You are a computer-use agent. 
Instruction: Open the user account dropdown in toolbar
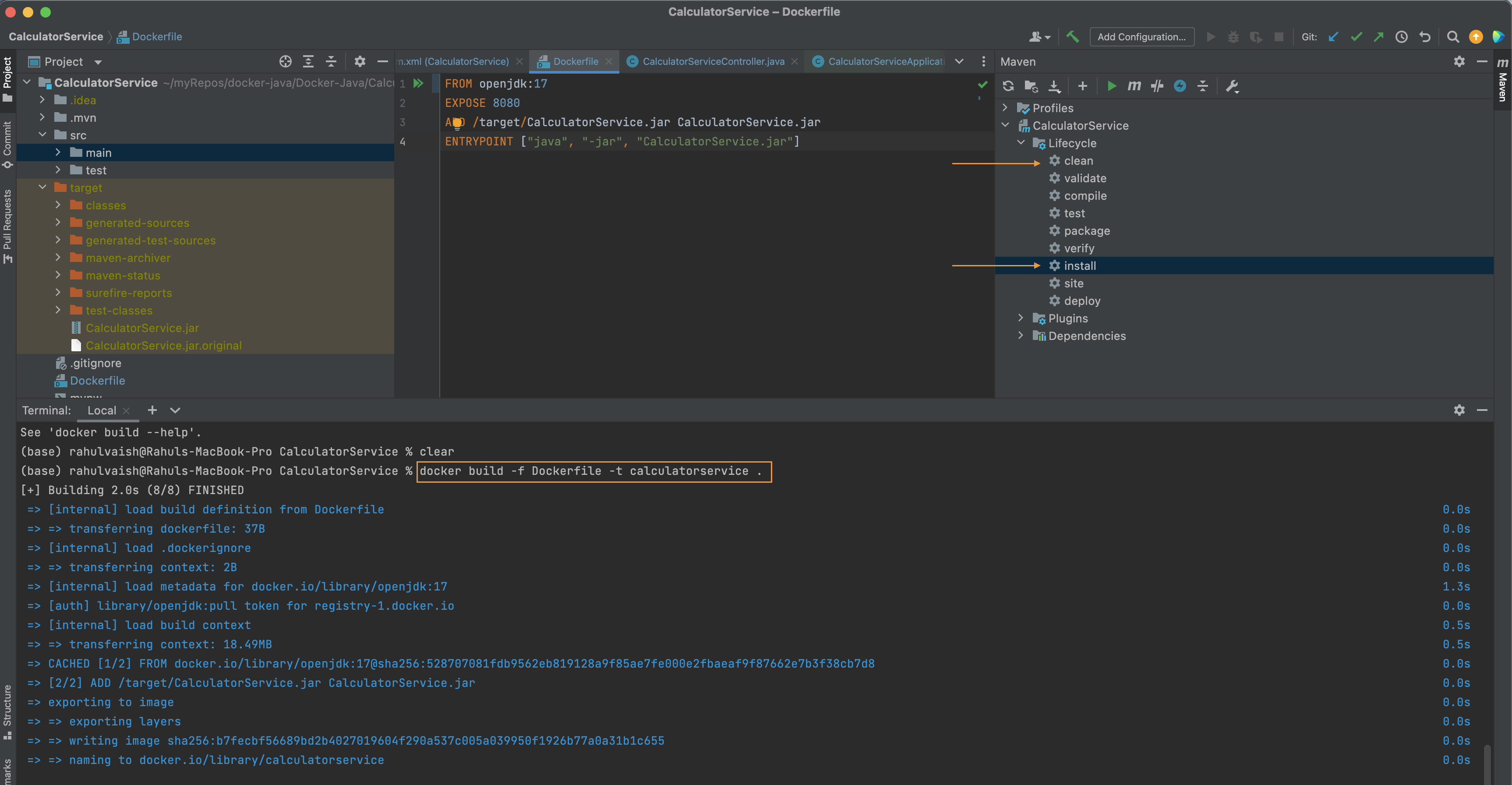[1039, 36]
